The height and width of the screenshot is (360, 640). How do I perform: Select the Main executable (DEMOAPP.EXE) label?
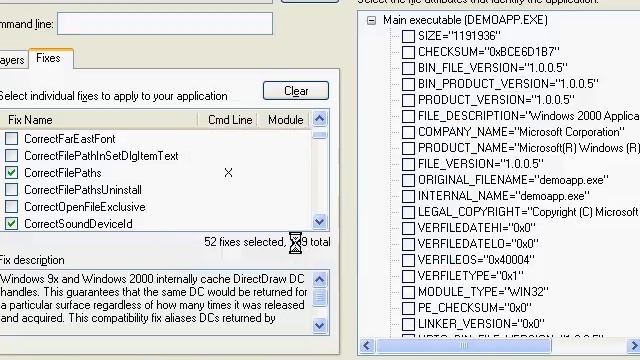point(465,20)
